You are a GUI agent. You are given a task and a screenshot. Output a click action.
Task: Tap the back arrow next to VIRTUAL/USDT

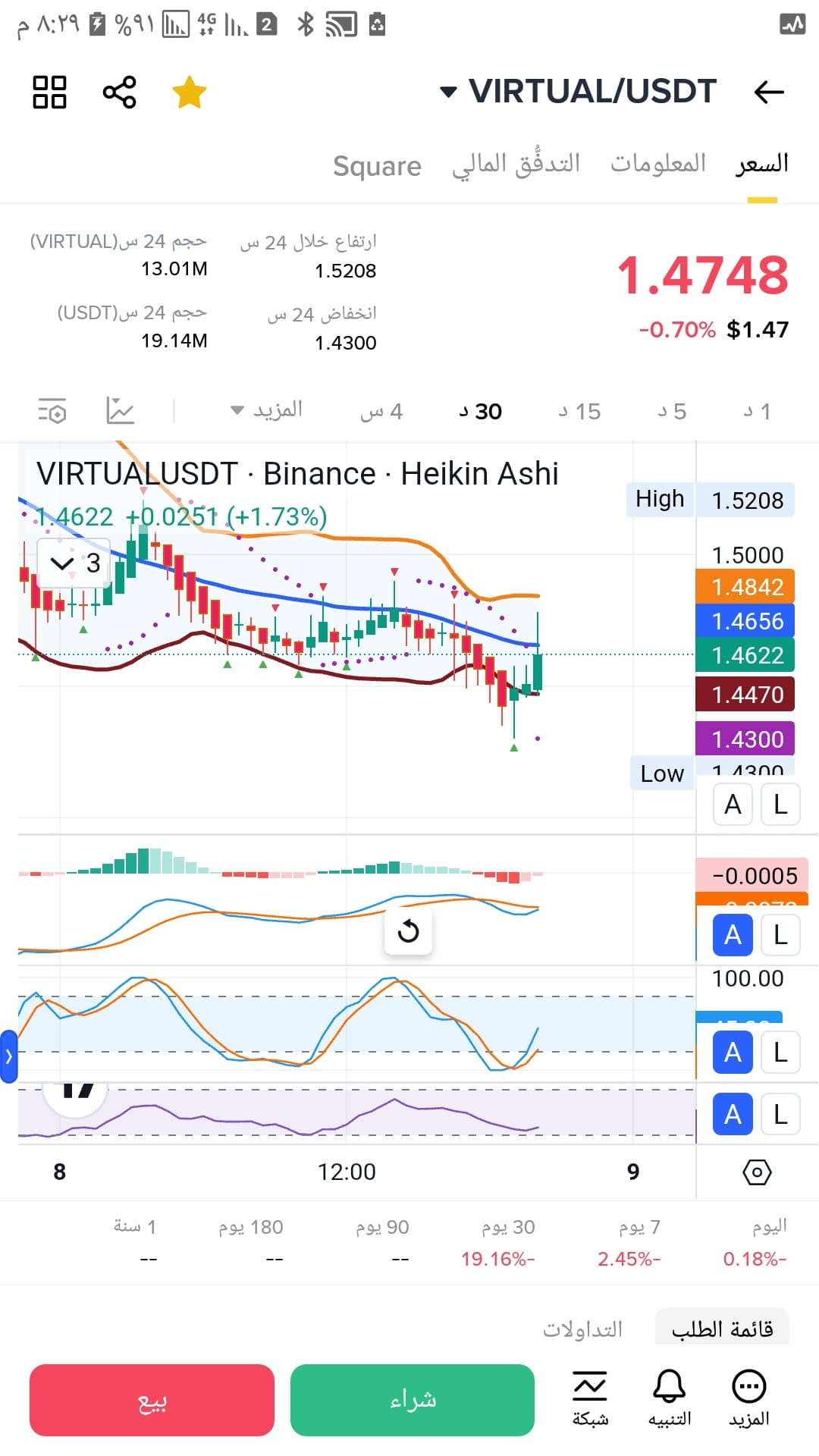click(x=768, y=93)
